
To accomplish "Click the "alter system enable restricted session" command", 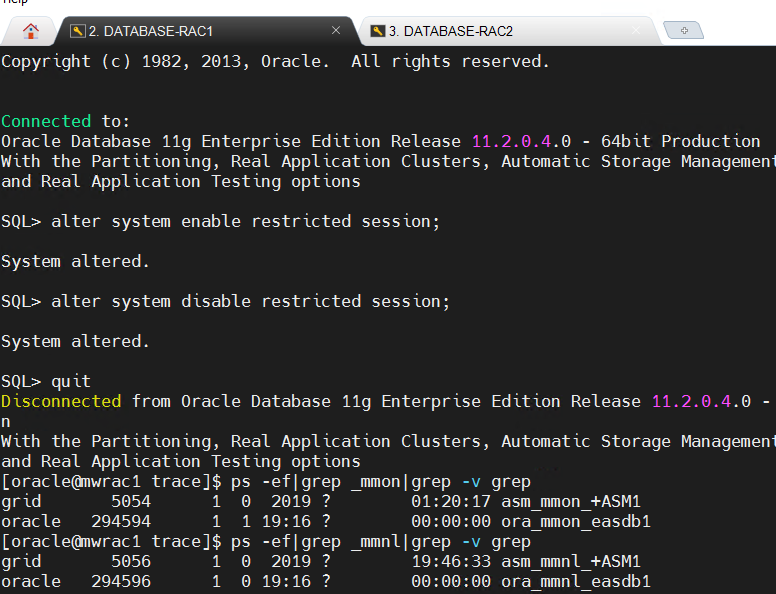I will (245, 221).
